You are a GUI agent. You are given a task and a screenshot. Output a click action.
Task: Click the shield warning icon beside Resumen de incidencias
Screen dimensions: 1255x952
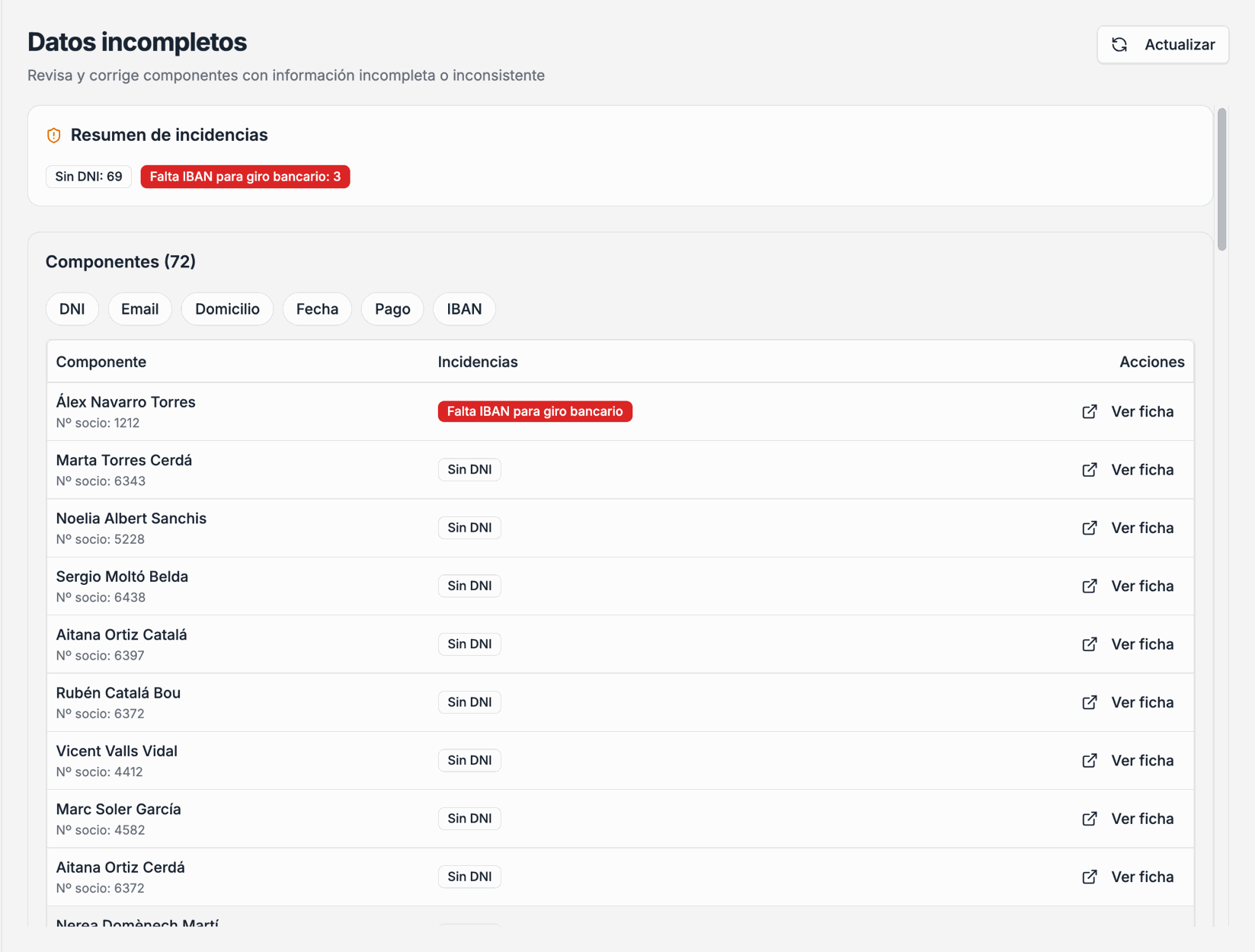pos(54,136)
